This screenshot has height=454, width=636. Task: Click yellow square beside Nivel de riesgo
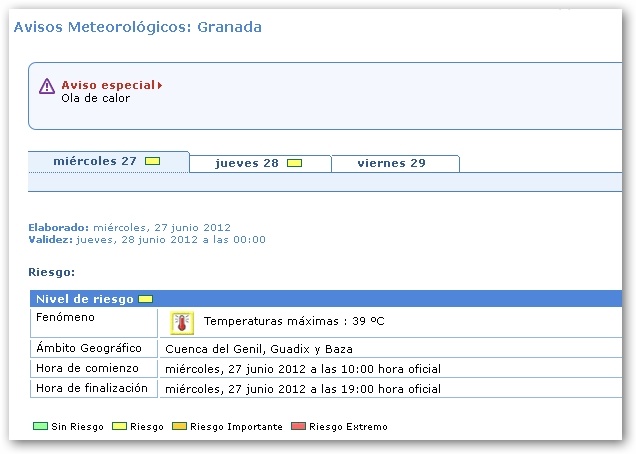point(146,299)
